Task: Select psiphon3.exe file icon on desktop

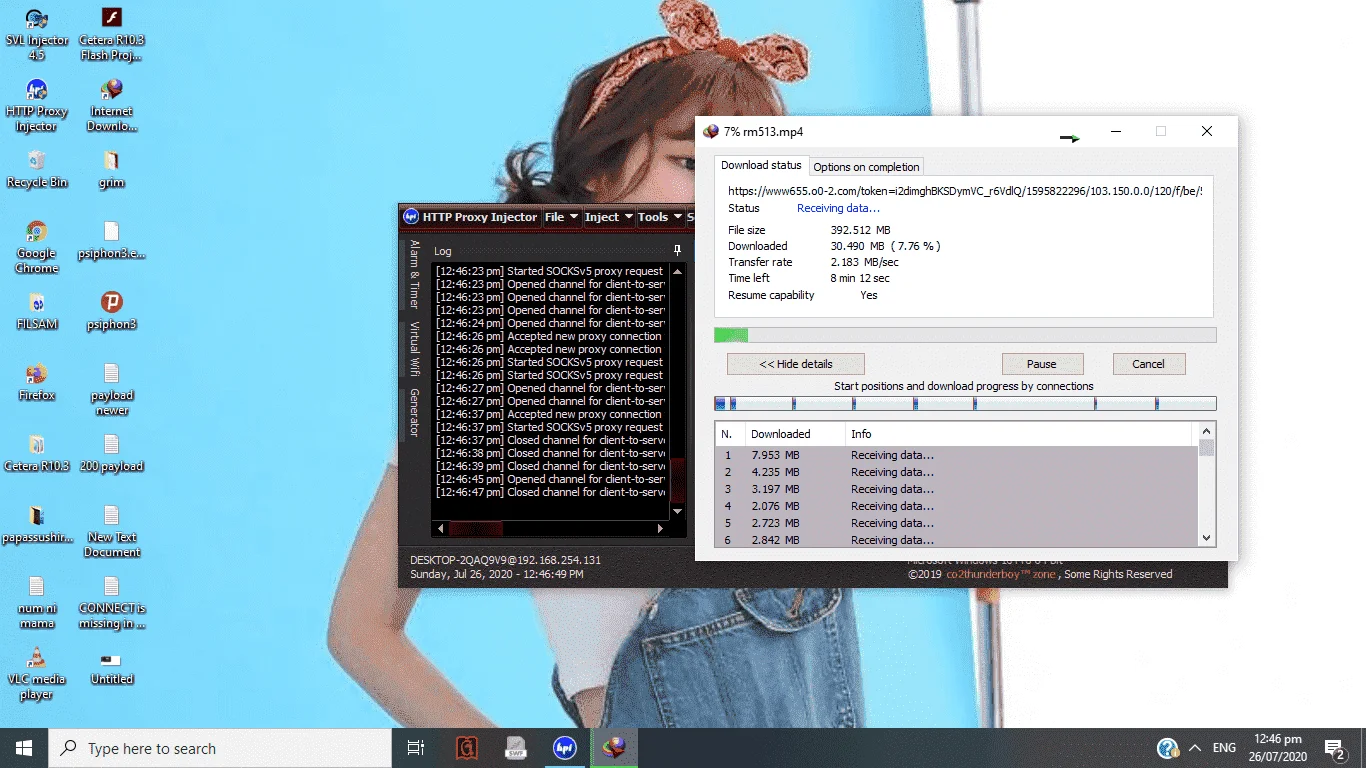Action: pos(112,240)
